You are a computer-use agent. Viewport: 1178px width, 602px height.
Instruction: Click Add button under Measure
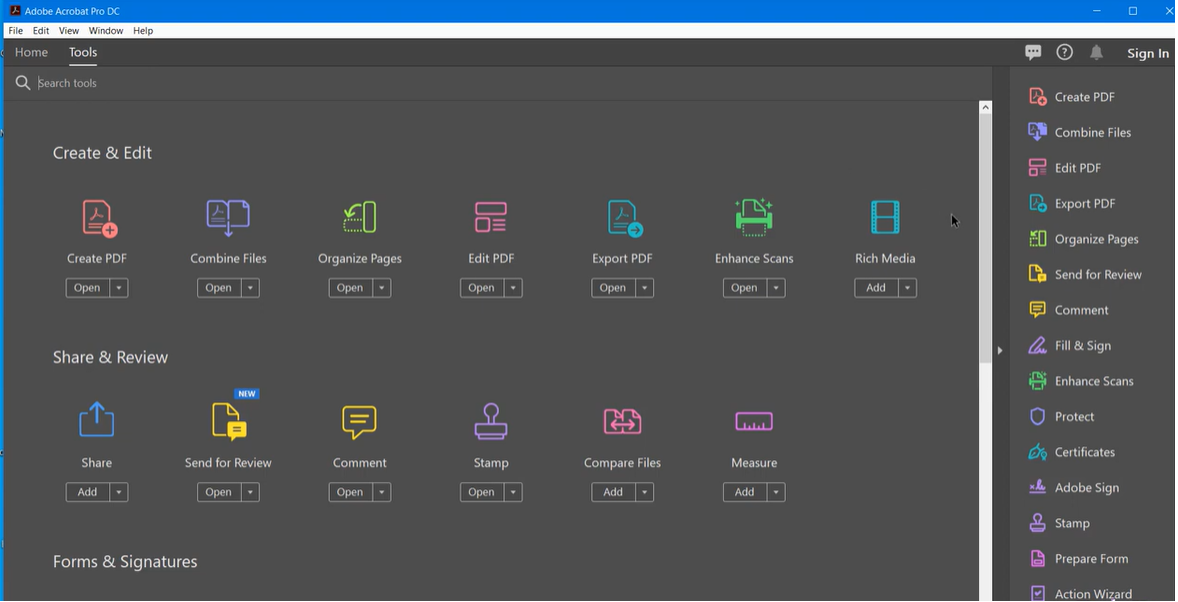745,492
